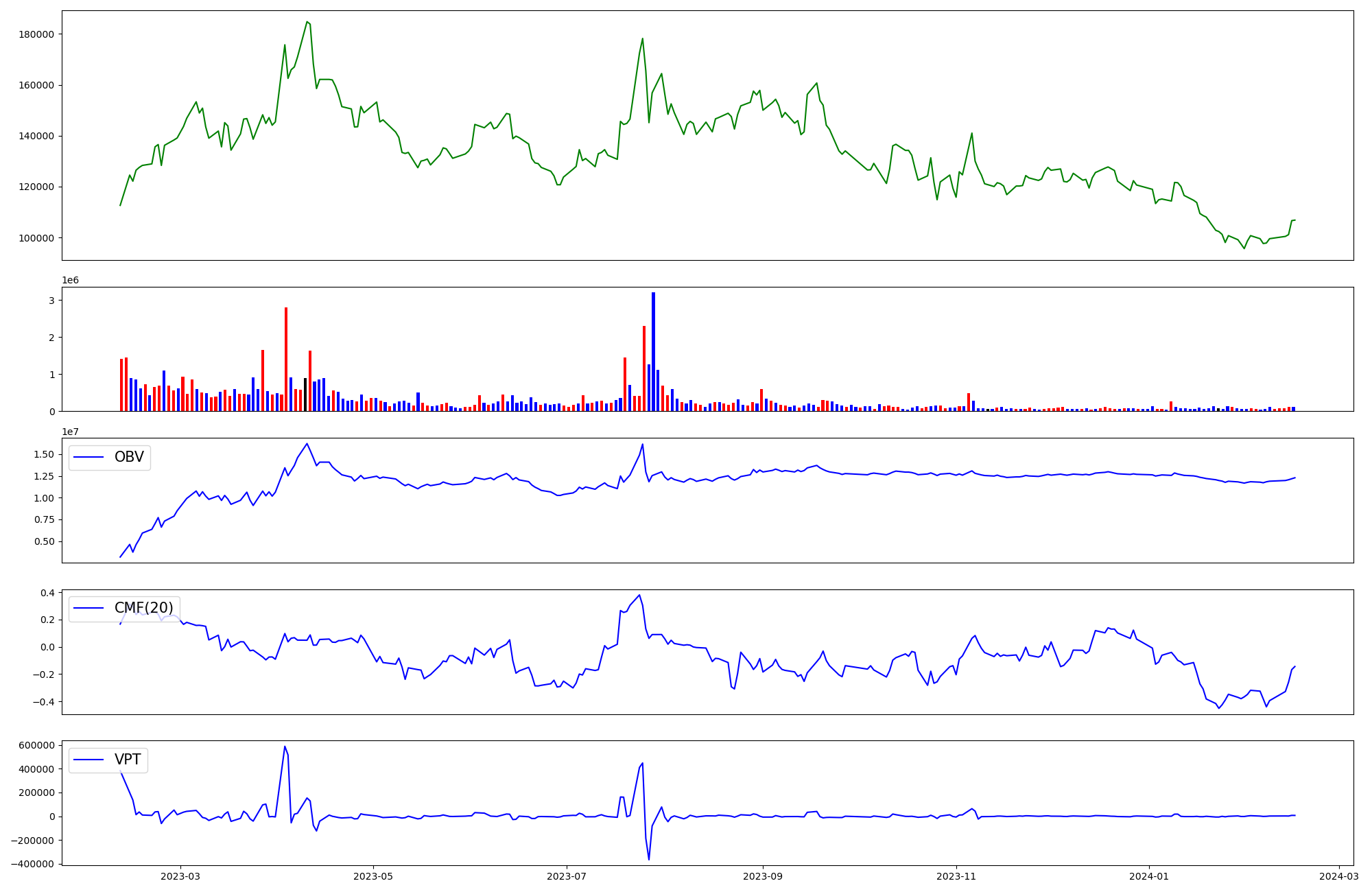This screenshot has height=892, width=1372.
Task: Click the 180000 price axis label
Action: tap(36, 34)
